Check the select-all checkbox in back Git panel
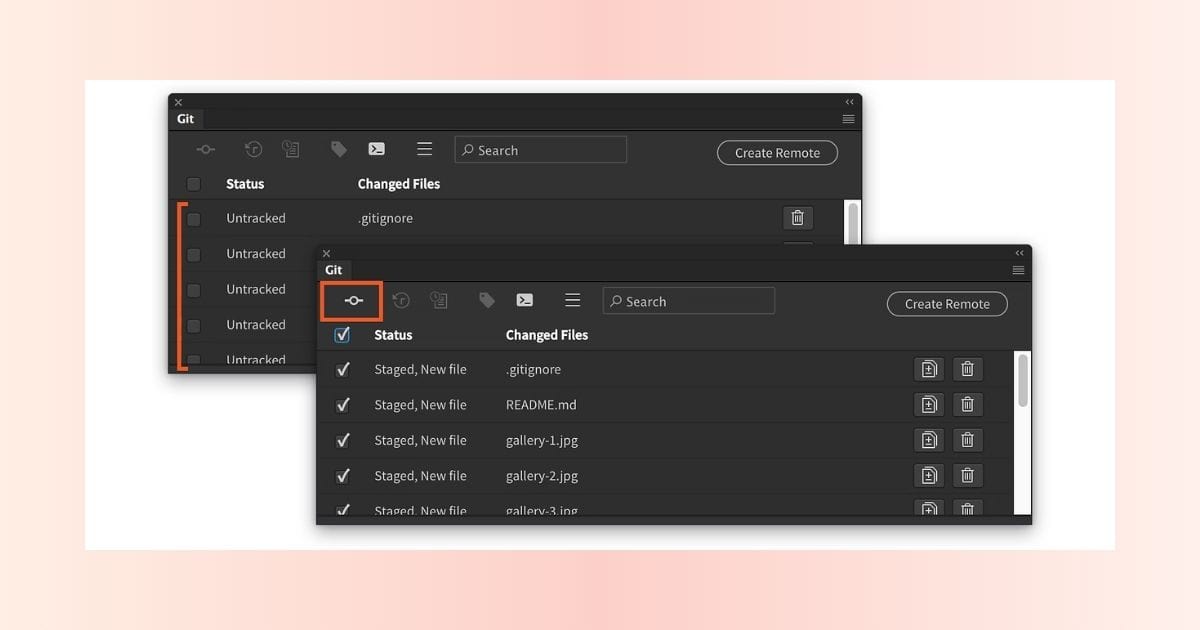 (x=193, y=184)
